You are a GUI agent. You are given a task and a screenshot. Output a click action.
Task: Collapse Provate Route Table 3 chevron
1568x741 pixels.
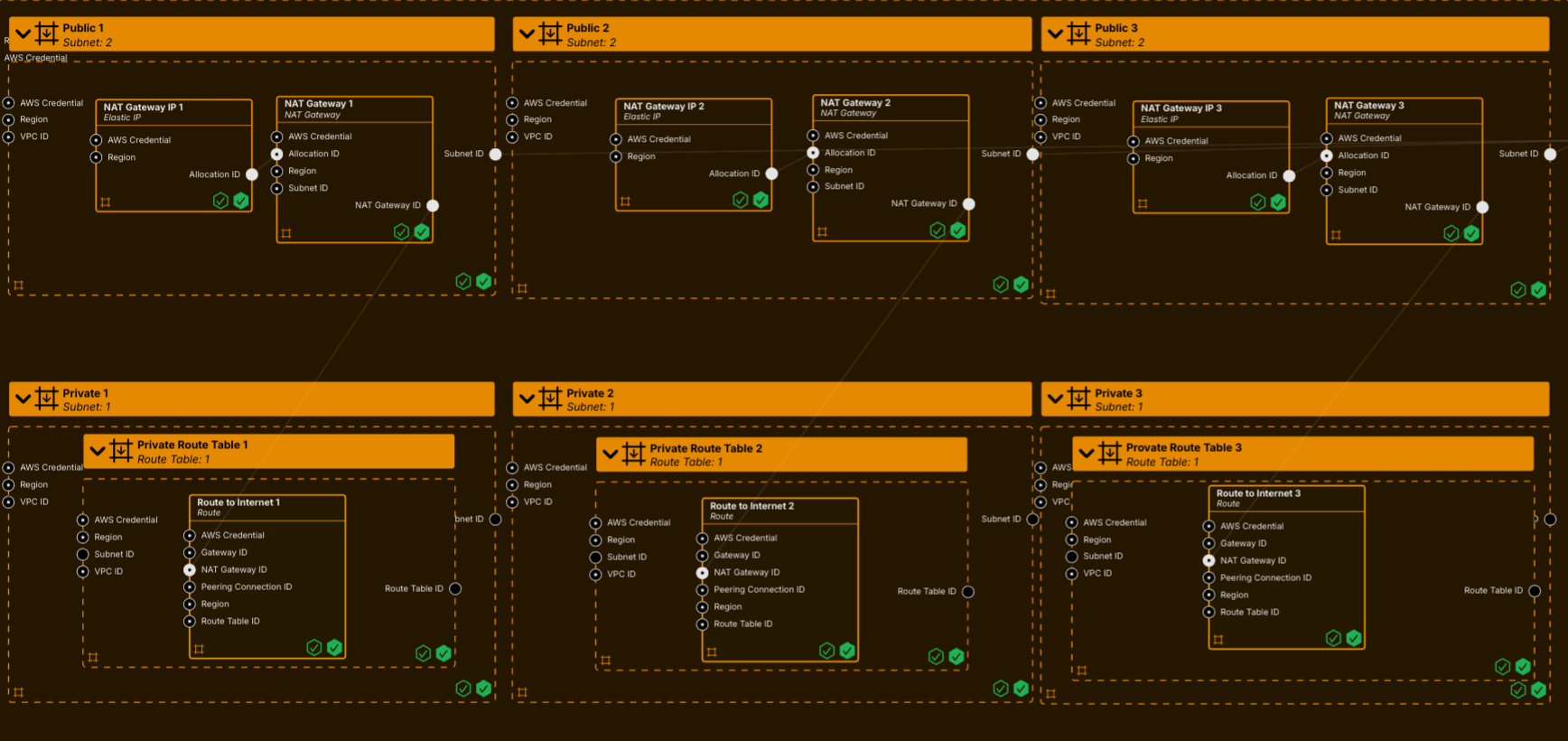[1087, 453]
